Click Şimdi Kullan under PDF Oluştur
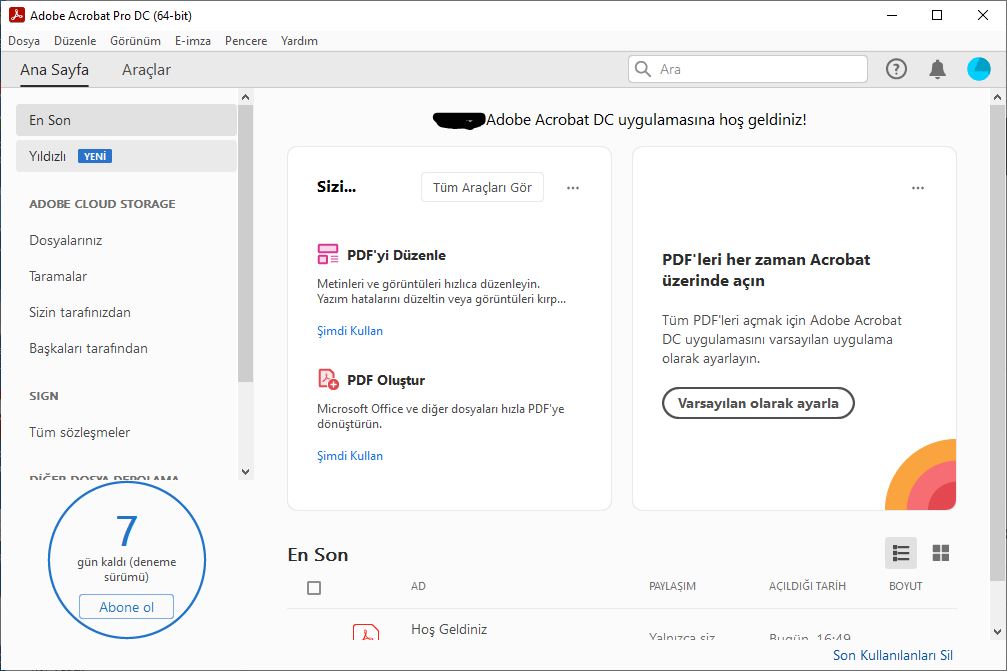Image resolution: width=1007 pixels, height=671 pixels. (350, 456)
